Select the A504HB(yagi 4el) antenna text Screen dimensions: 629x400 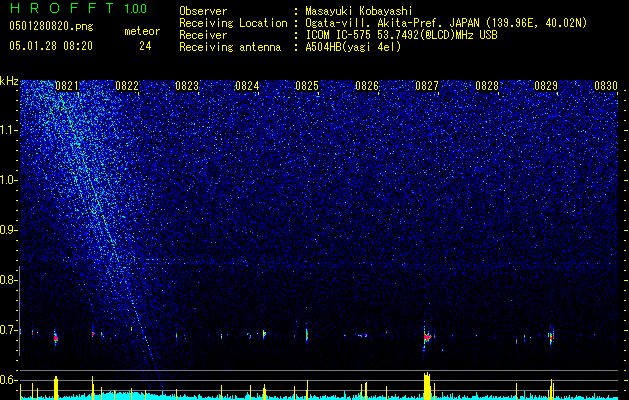click(x=353, y=47)
